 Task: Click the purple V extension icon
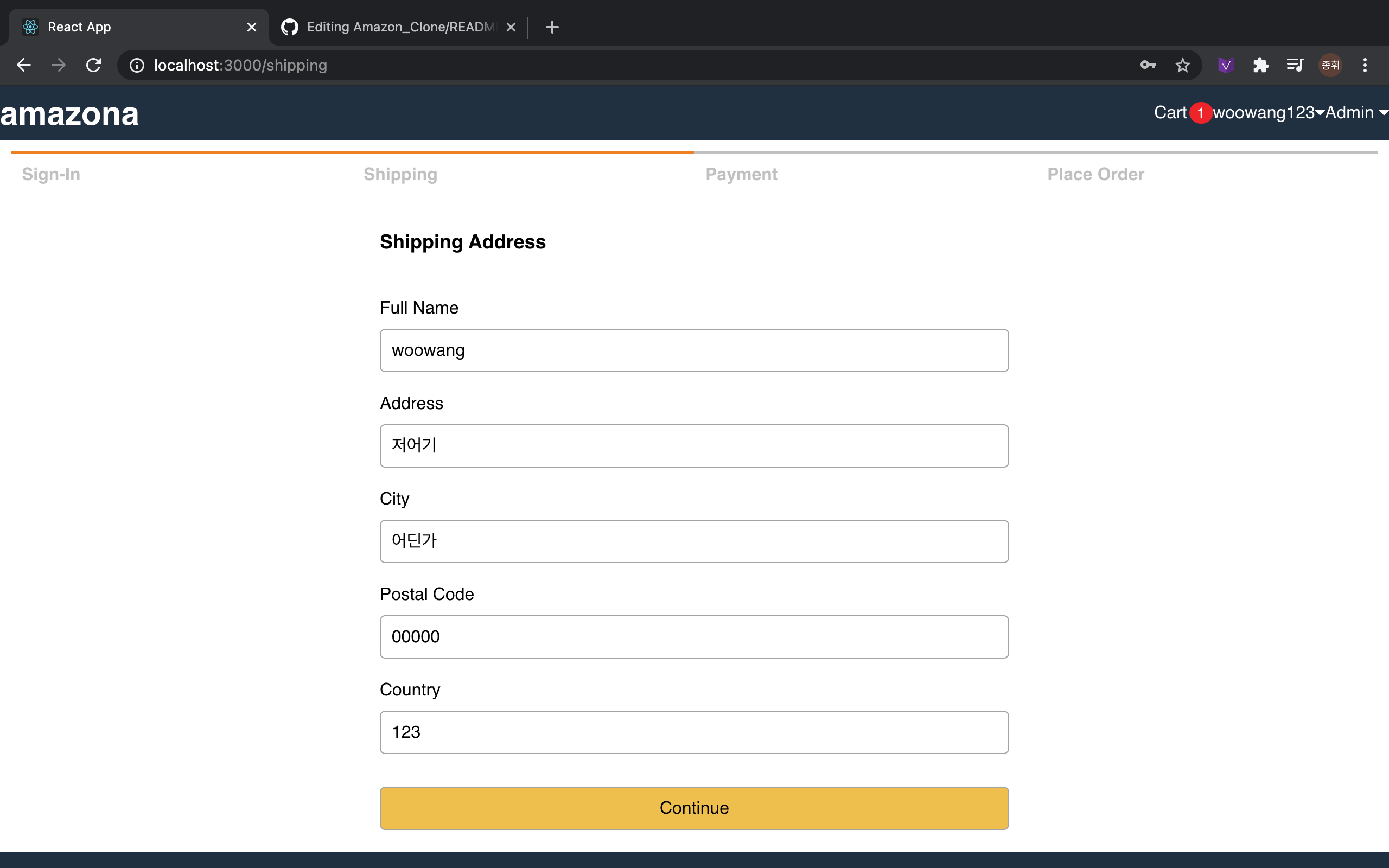(x=1226, y=65)
